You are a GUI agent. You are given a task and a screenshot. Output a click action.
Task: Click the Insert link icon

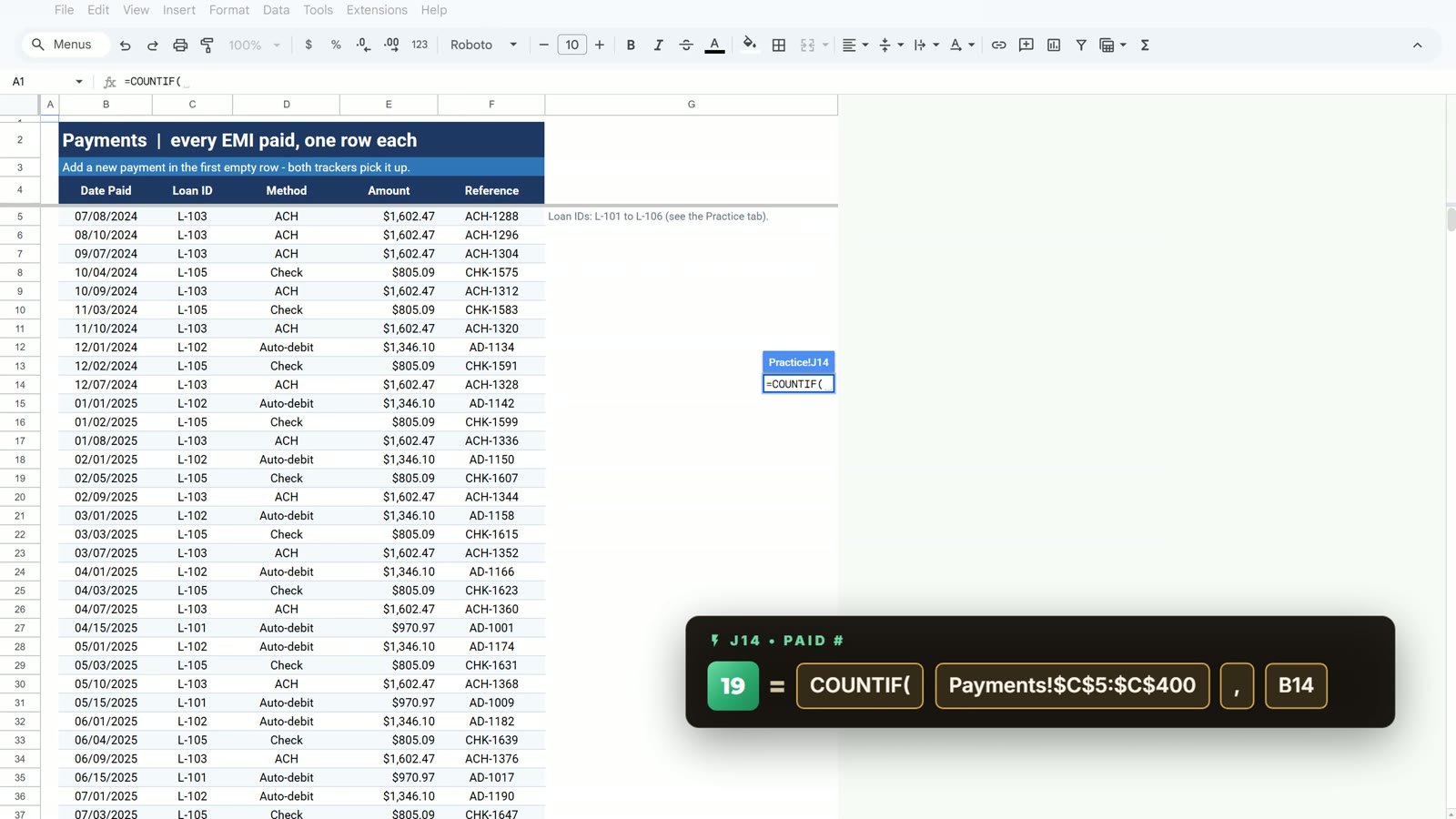point(998,45)
